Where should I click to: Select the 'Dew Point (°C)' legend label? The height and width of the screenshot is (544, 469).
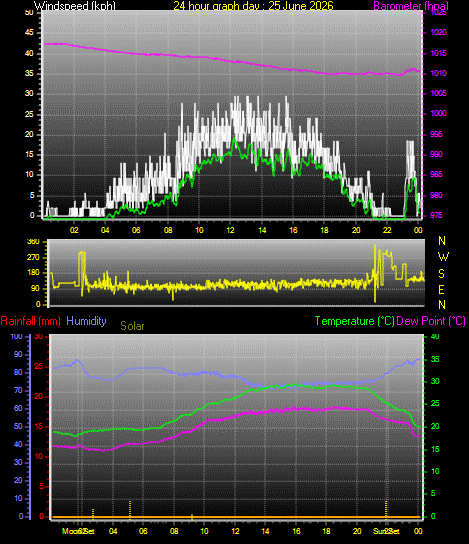(x=431, y=321)
